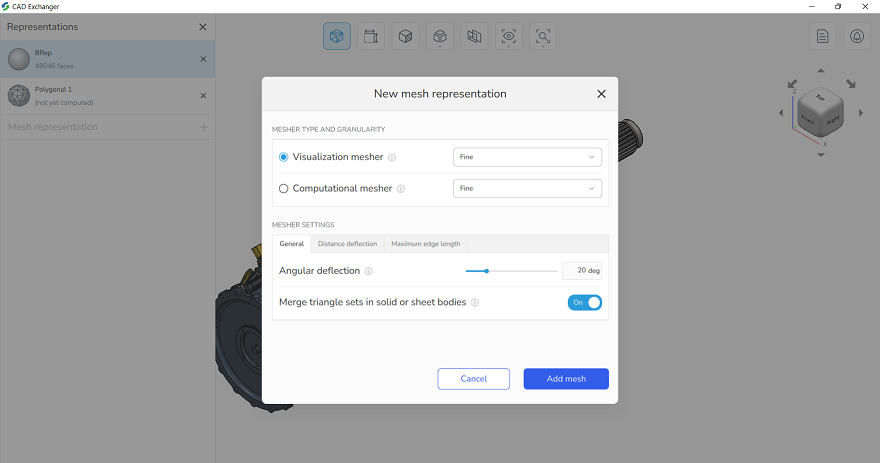
Task: Click info icon beside Merge triangle sets
Action: pyautogui.click(x=475, y=302)
